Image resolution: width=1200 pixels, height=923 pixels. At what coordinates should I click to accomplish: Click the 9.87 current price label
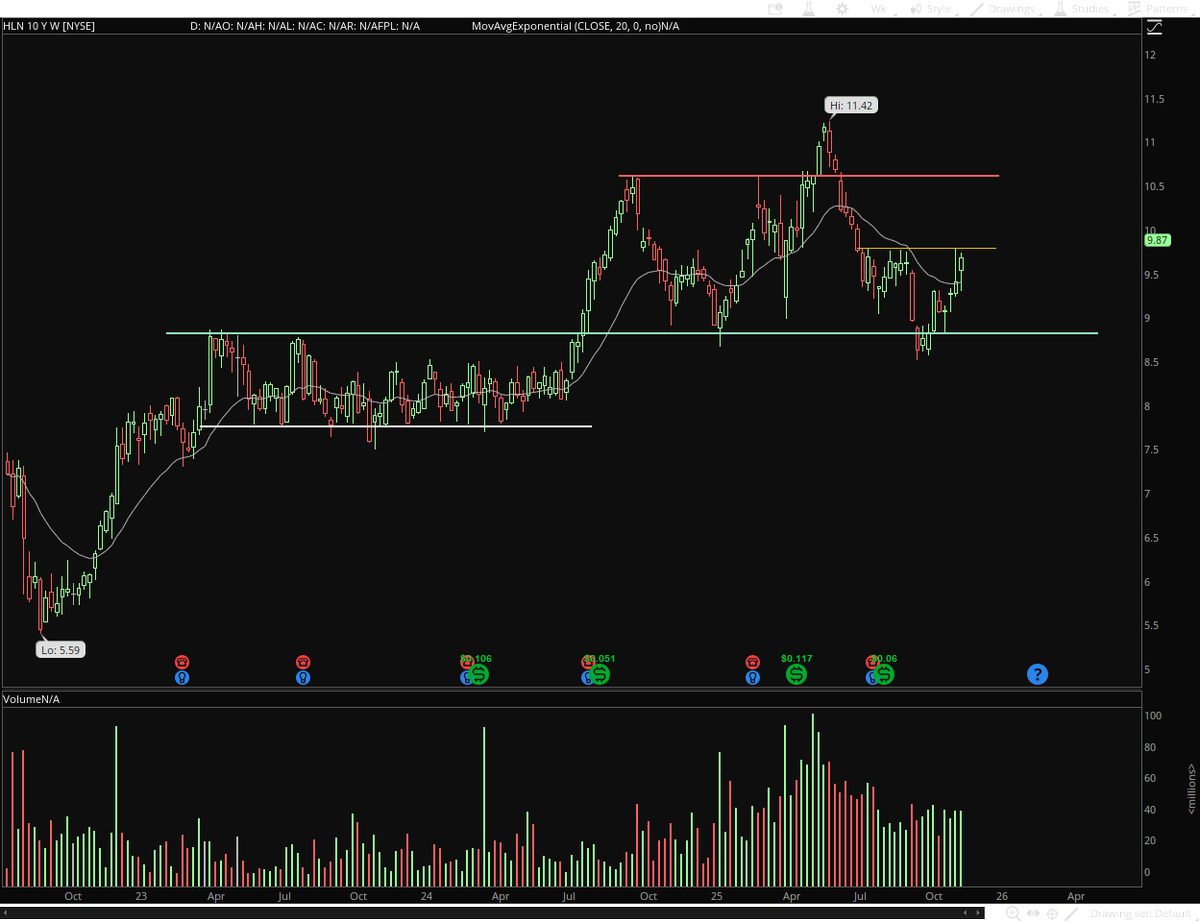(1157, 240)
